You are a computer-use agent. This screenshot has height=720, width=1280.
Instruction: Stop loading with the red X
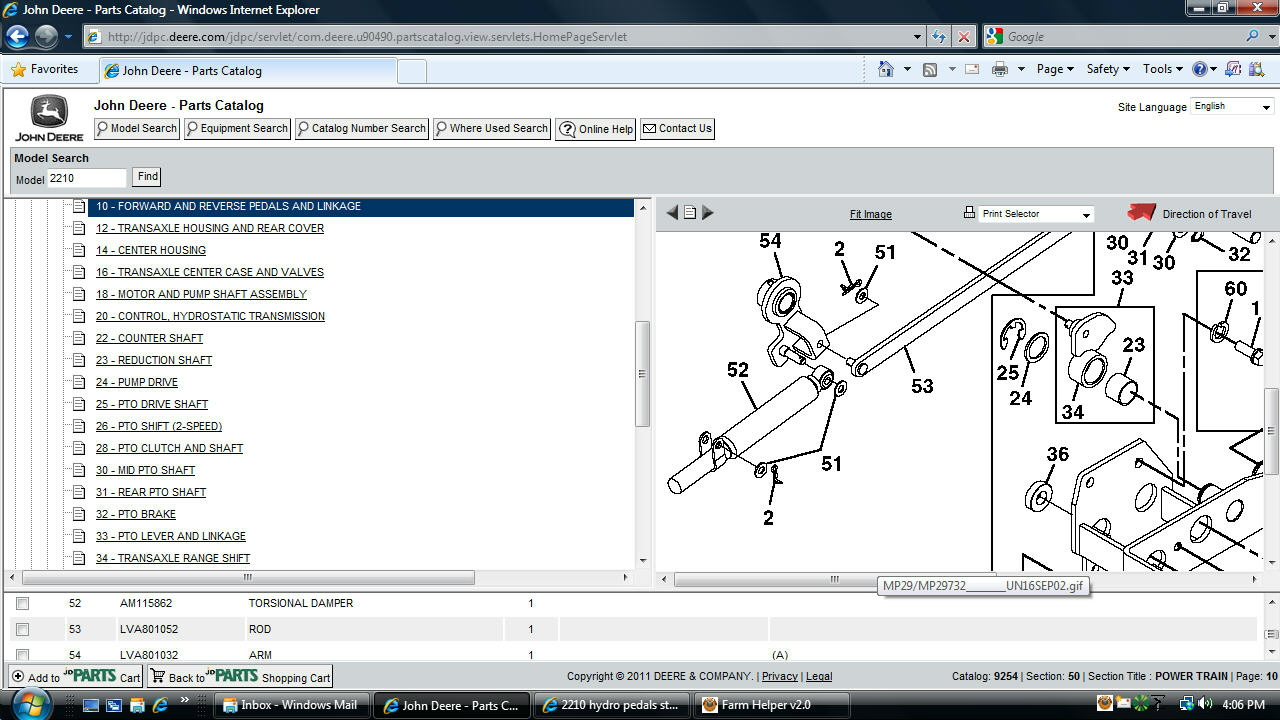click(x=964, y=37)
